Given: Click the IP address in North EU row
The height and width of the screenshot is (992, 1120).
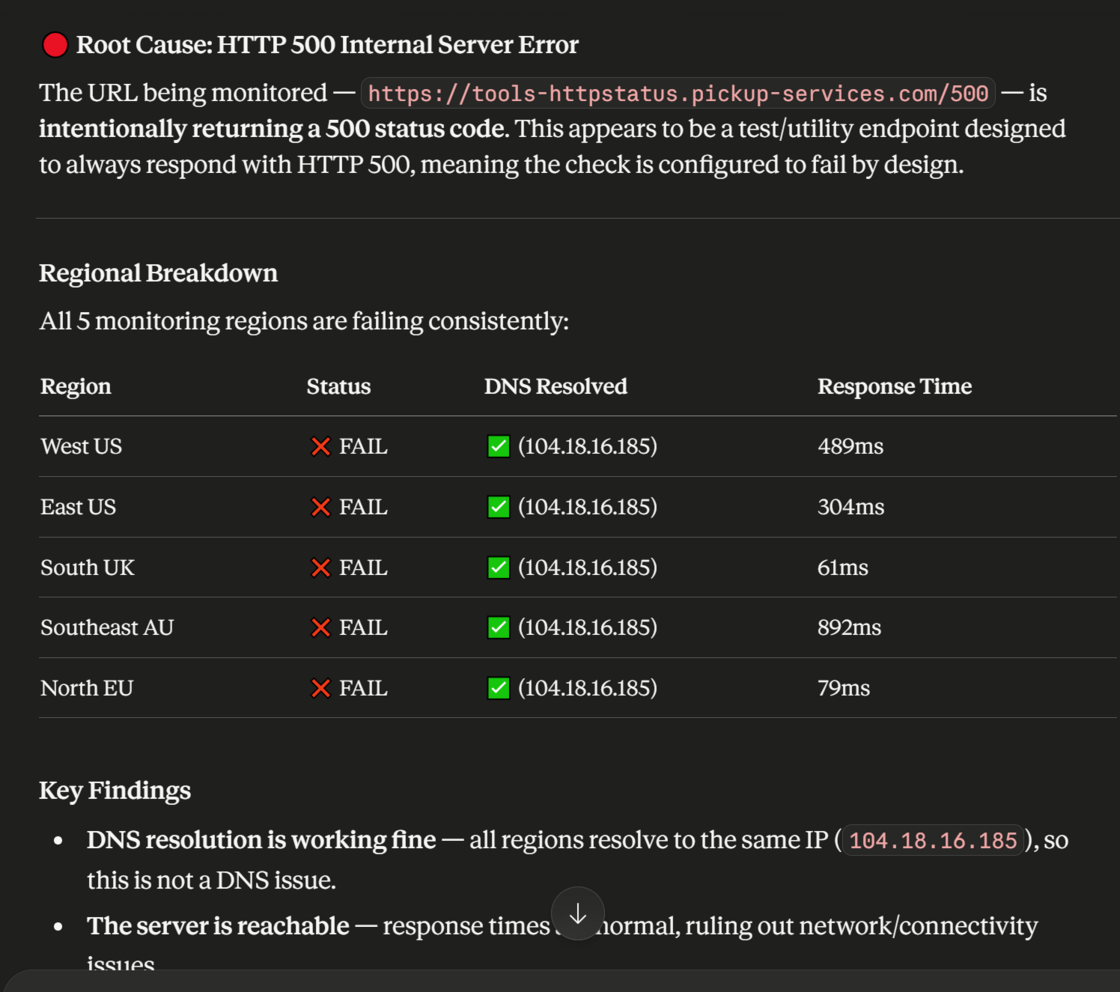Looking at the screenshot, I should [x=587, y=688].
